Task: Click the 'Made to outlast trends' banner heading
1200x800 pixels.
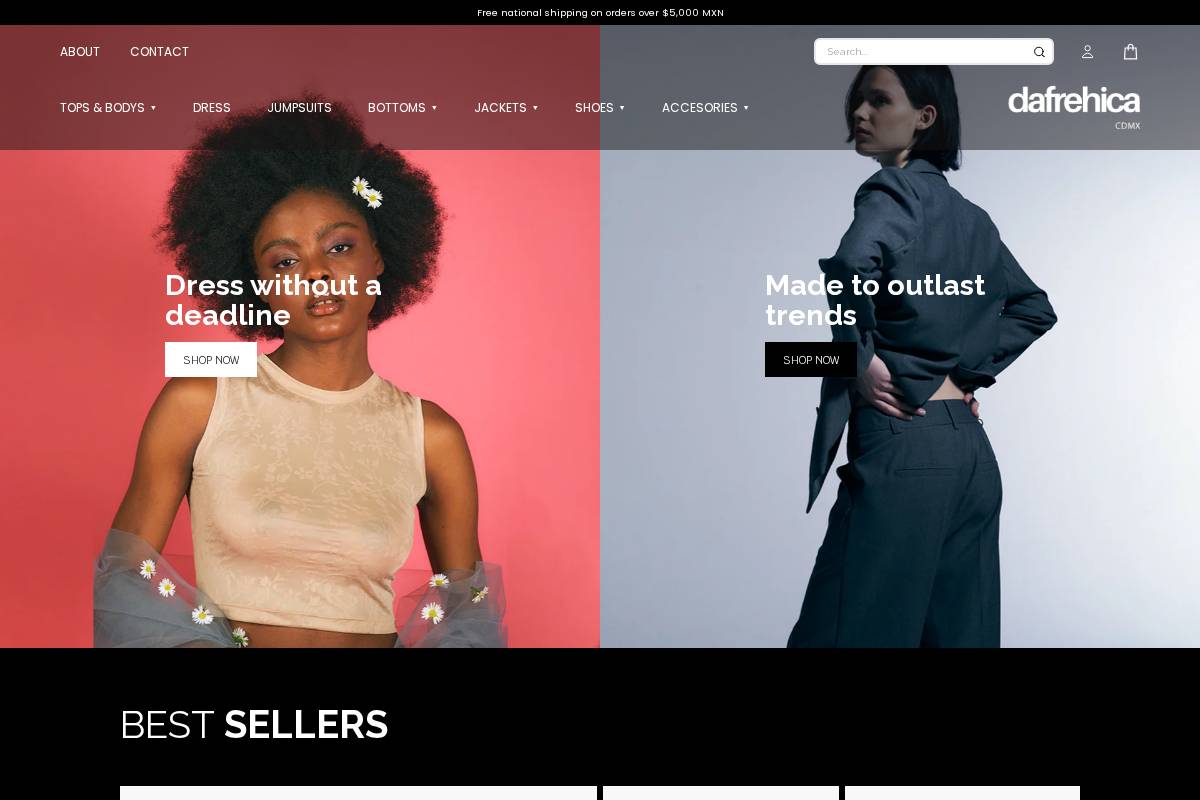Action: tap(875, 300)
